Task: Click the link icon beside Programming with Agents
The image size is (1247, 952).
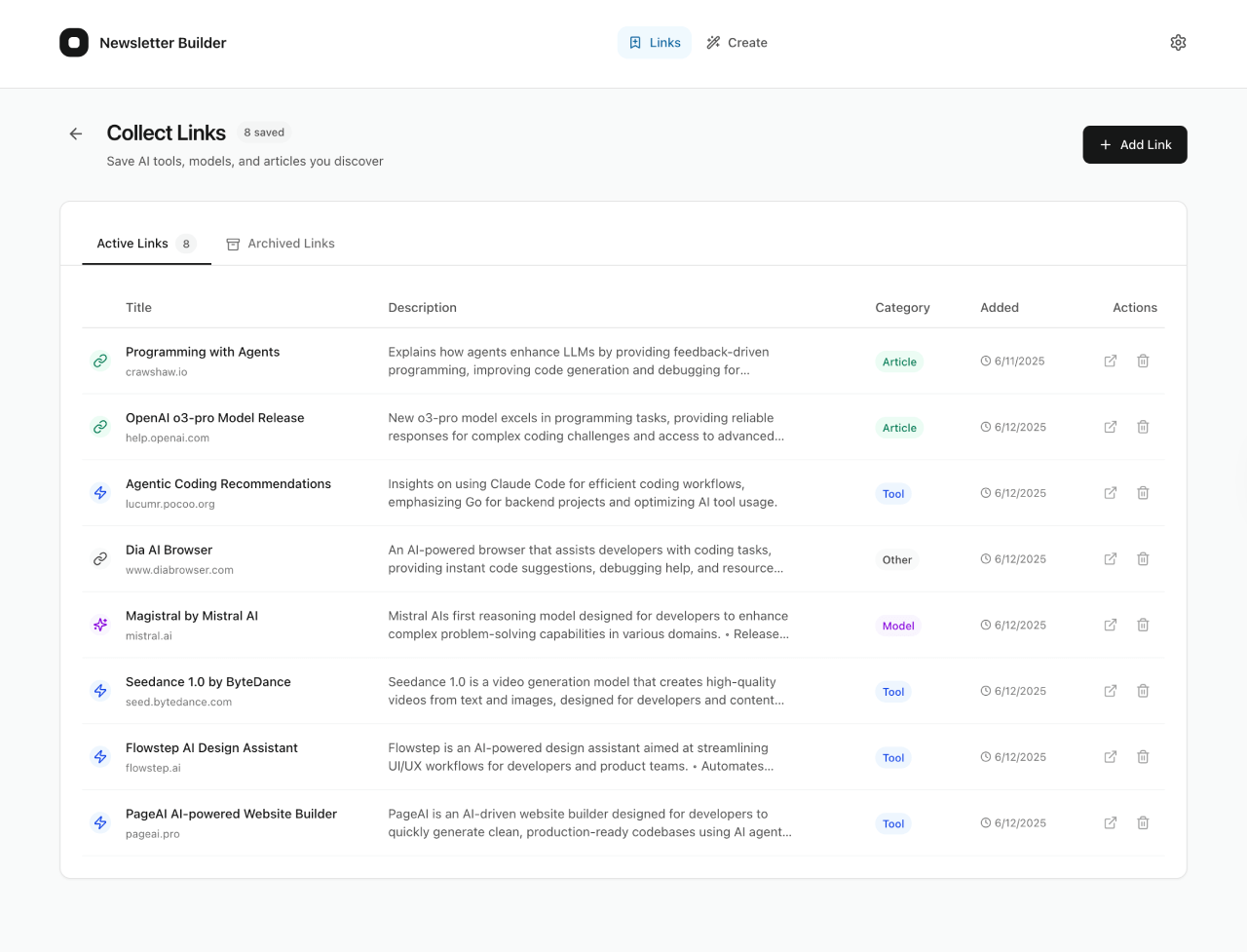Action: (x=100, y=361)
